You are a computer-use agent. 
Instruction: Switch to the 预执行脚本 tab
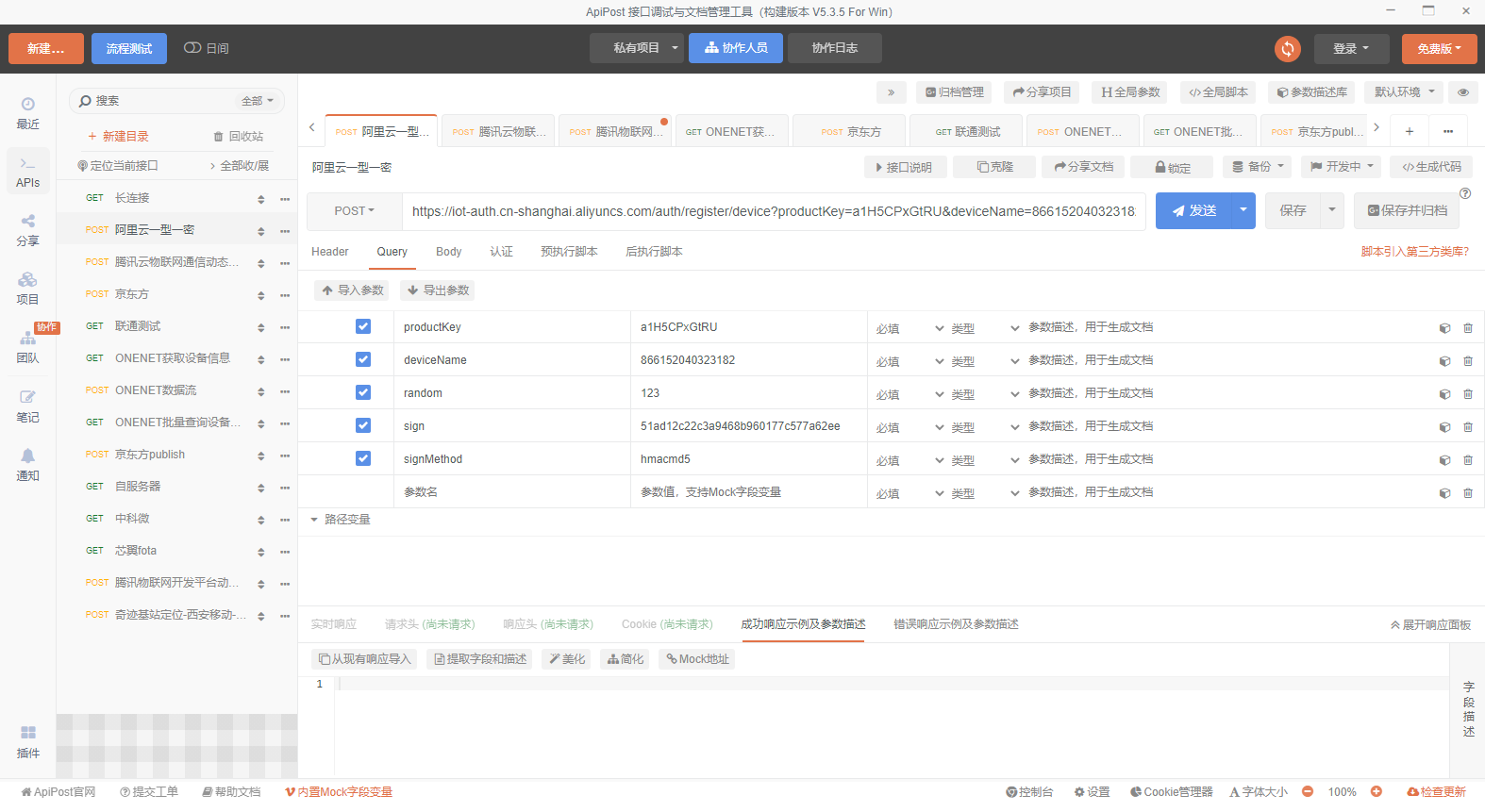[x=569, y=252]
